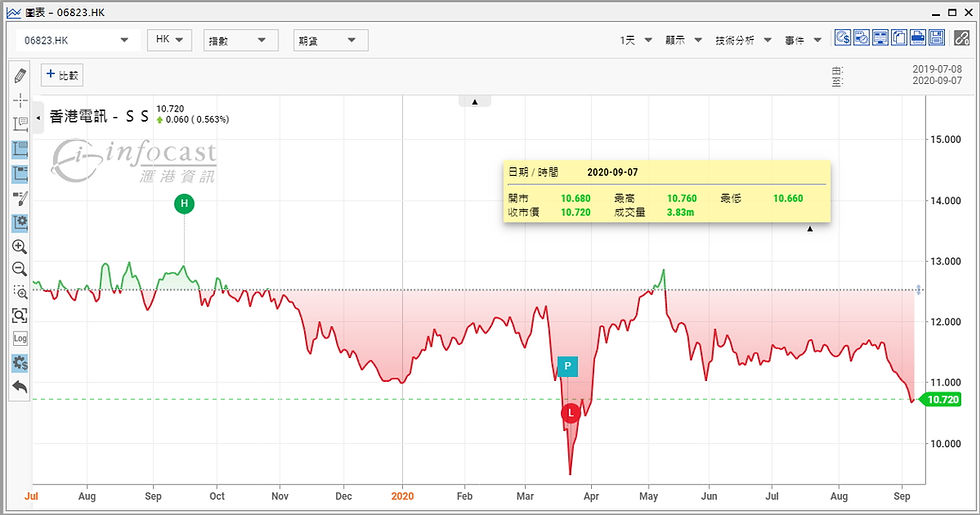Toggle the card-with-checkmark toolbar icon
The image size is (980, 515).
(x=861, y=38)
